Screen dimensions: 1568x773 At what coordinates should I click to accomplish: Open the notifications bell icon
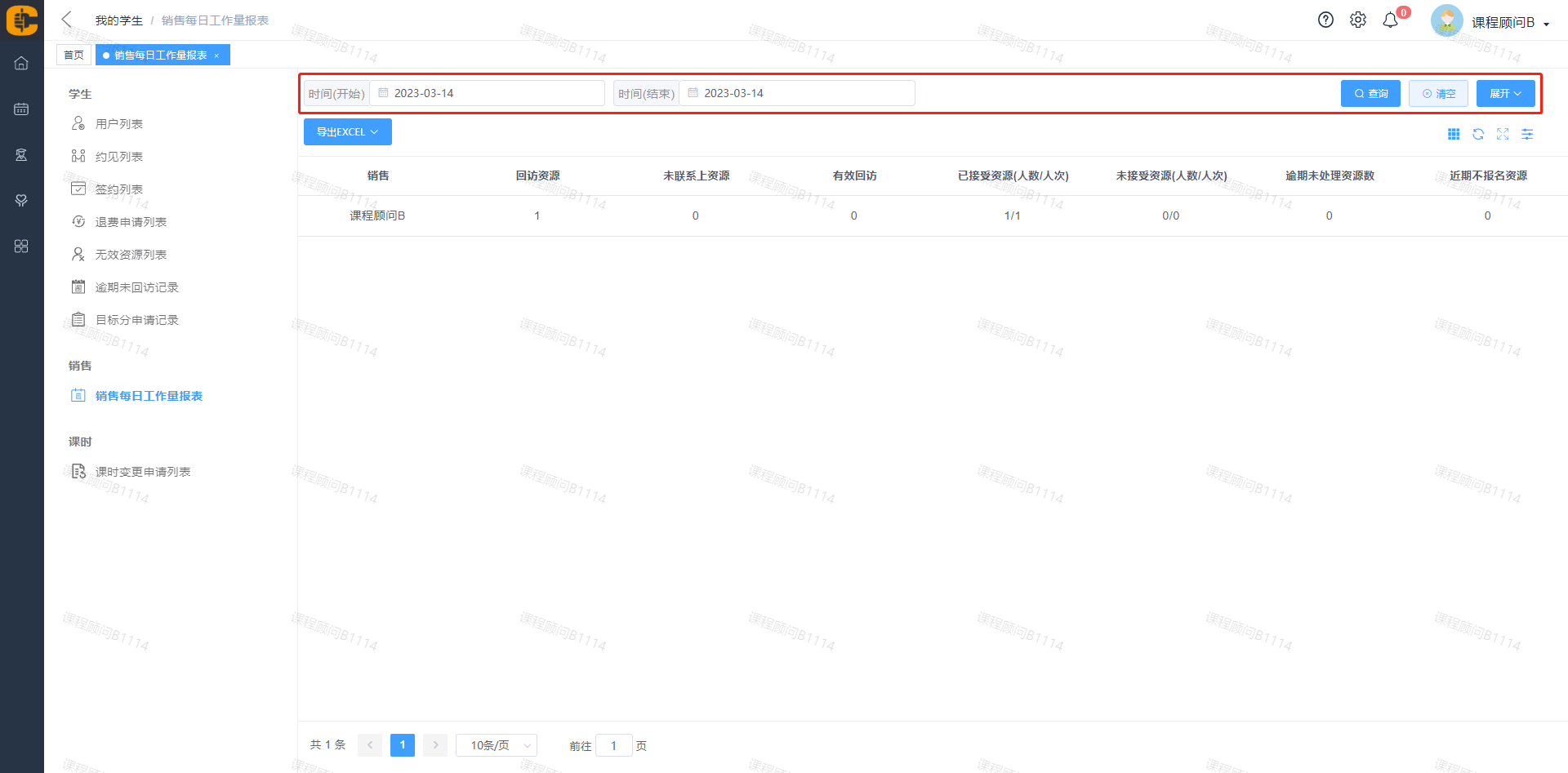pos(1390,20)
